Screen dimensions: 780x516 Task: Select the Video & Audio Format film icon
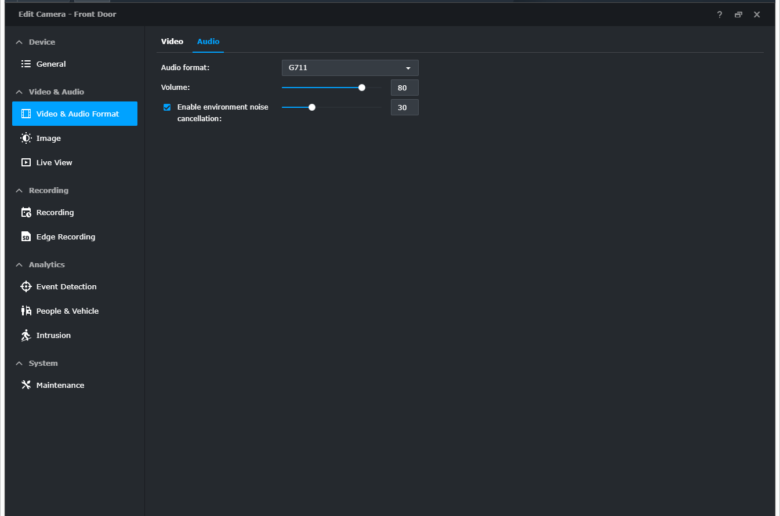pos(26,113)
